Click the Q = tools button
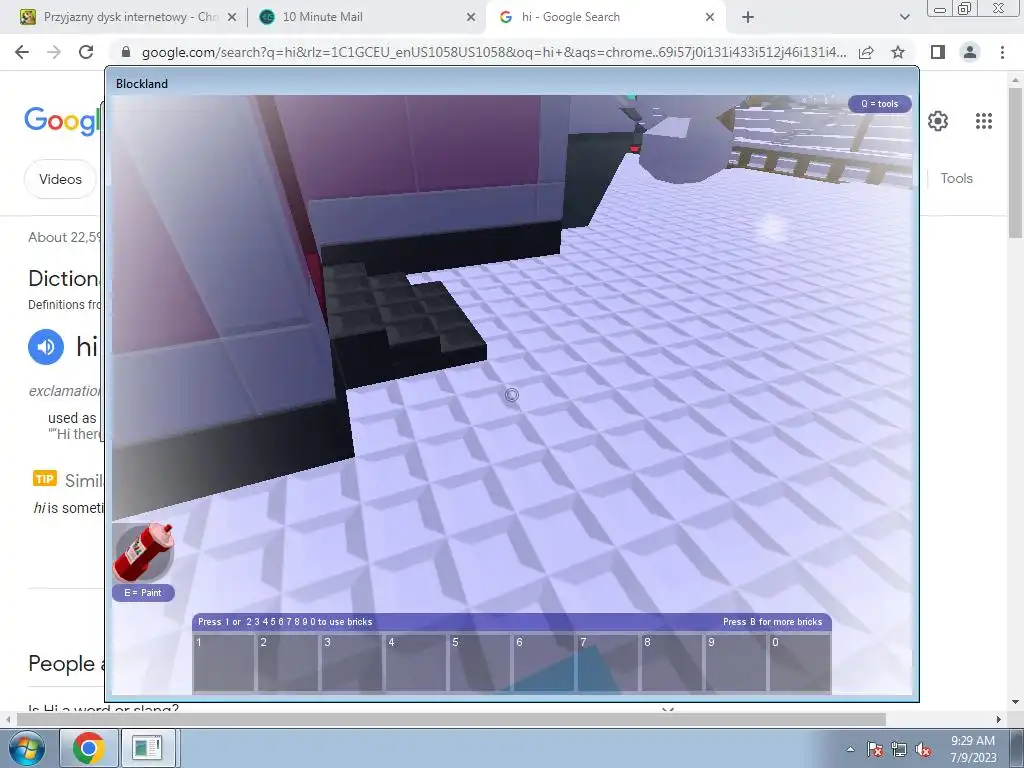Screen dimensions: 1024x768 (880, 104)
